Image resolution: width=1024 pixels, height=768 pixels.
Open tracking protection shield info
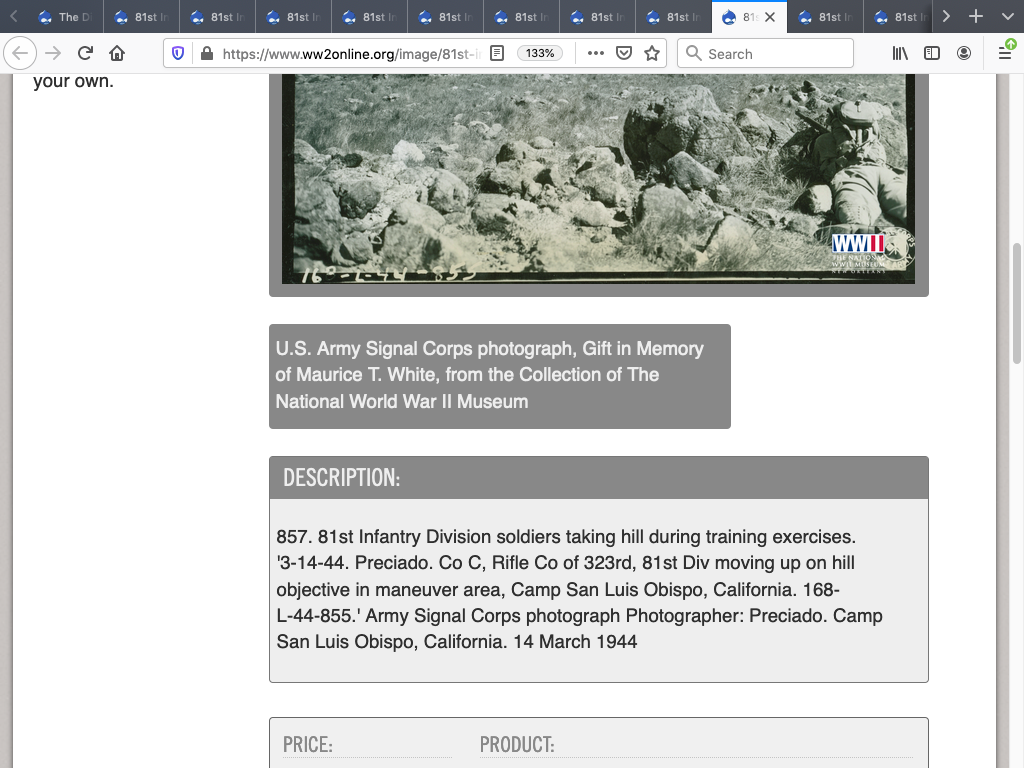179,53
